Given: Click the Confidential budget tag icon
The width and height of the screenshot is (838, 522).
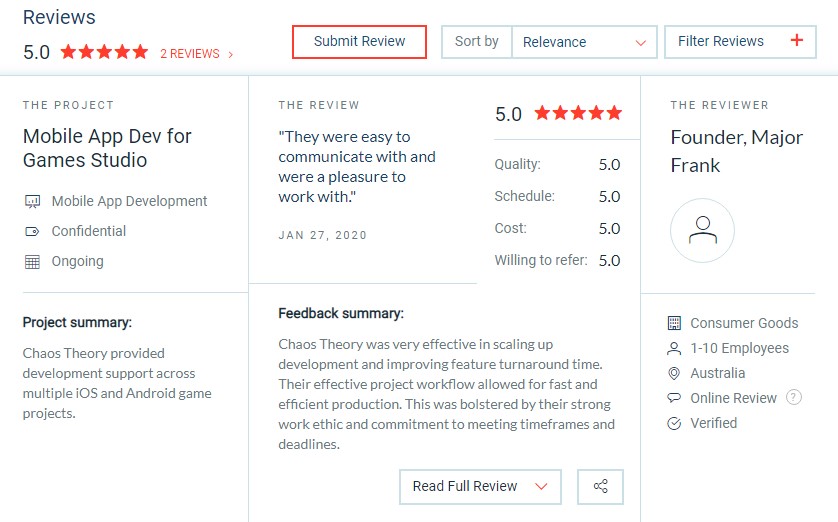Looking at the screenshot, I should [32, 231].
